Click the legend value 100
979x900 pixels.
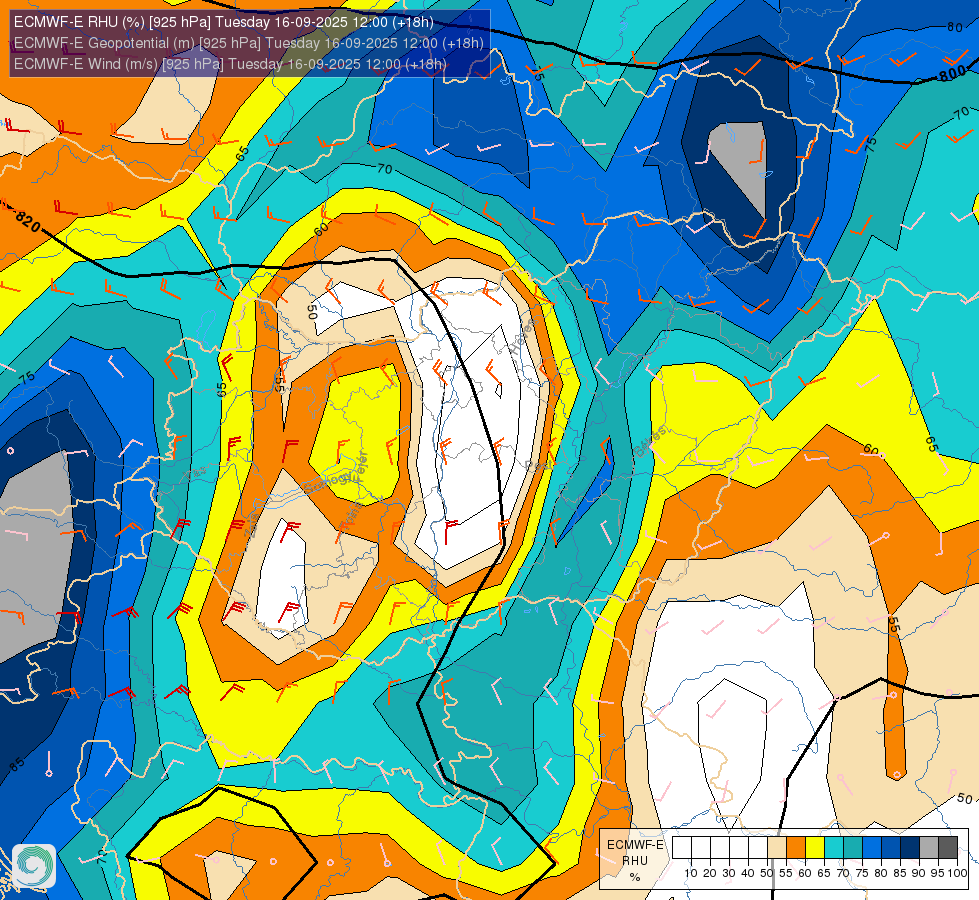click(x=957, y=873)
